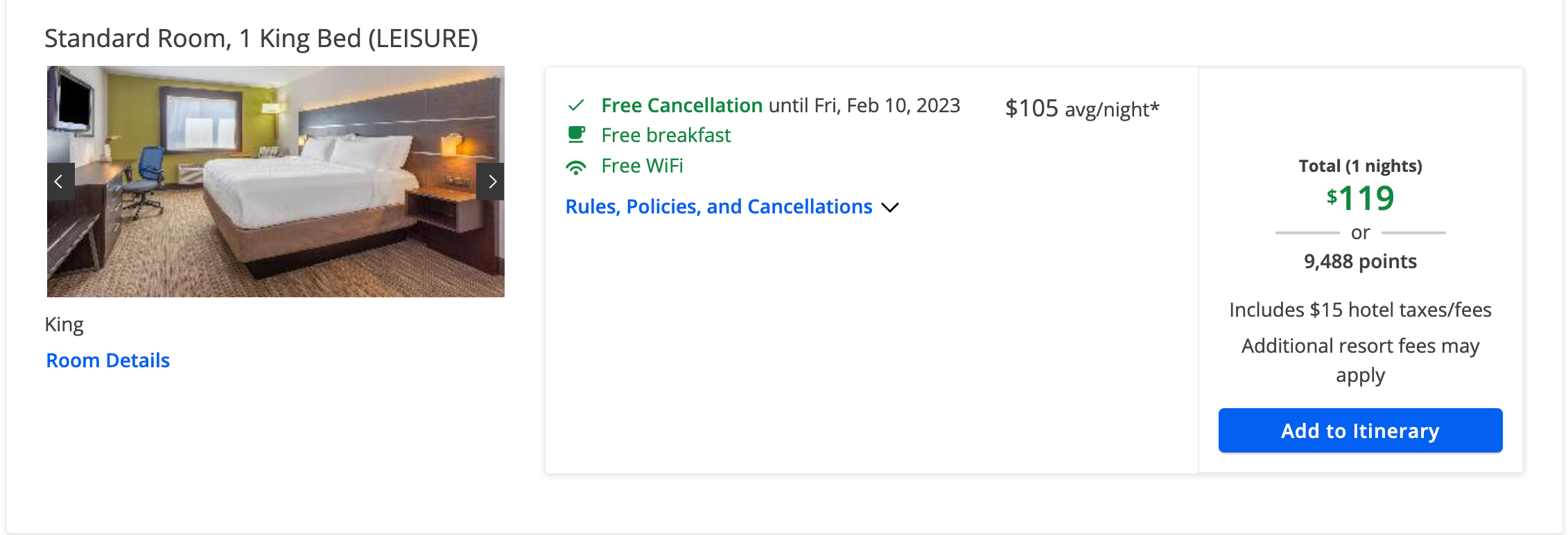Open the Room Details link
1568x535 pixels.
point(107,360)
